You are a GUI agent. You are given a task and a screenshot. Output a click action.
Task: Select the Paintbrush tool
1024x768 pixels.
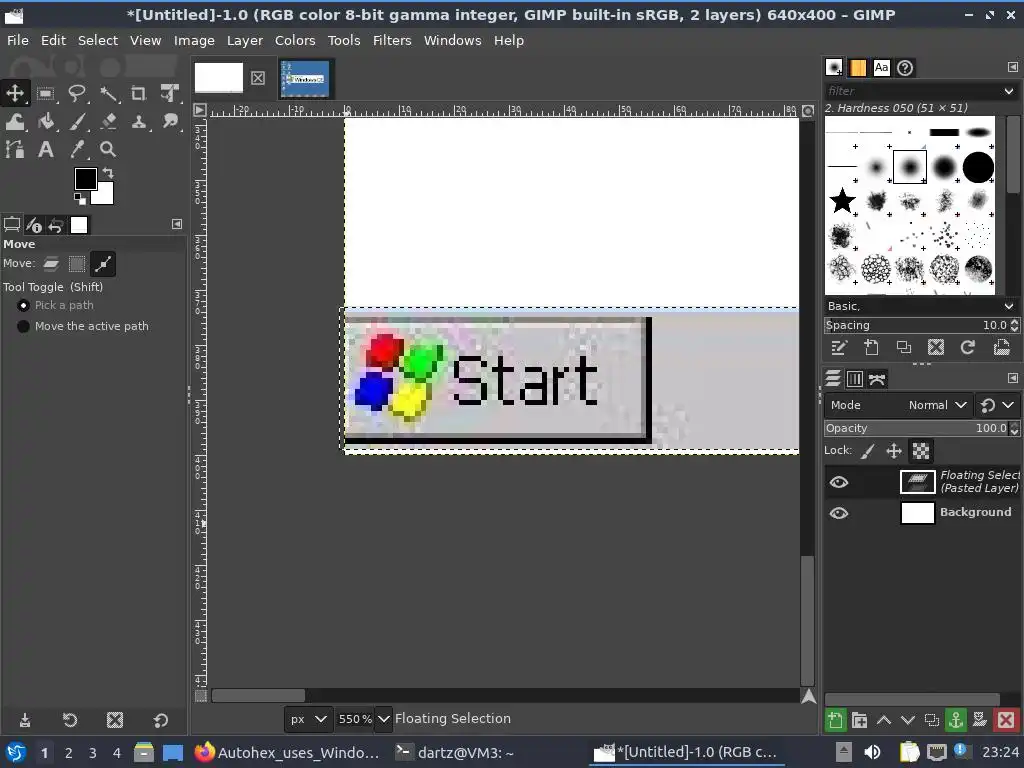pyautogui.click(x=77, y=122)
